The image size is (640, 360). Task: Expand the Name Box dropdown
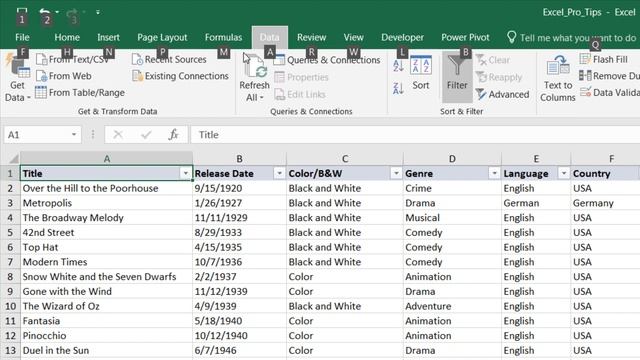click(x=74, y=135)
